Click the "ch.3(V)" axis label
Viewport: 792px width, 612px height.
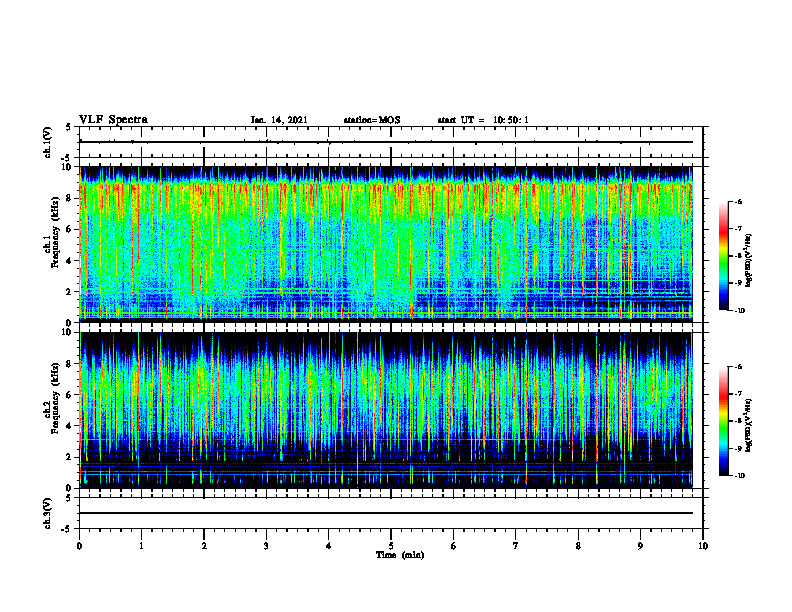[x=48, y=513]
